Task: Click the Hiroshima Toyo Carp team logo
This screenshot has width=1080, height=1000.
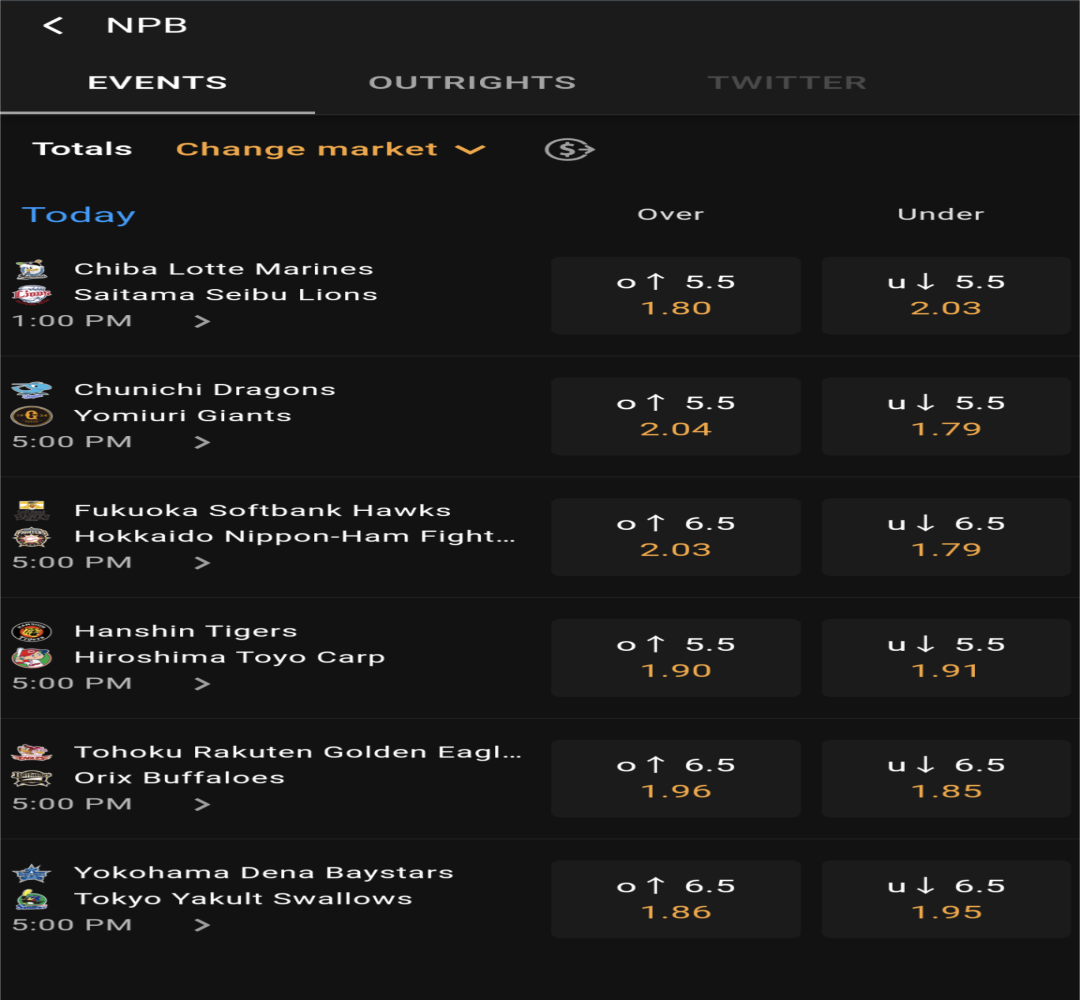Action: pos(32,658)
